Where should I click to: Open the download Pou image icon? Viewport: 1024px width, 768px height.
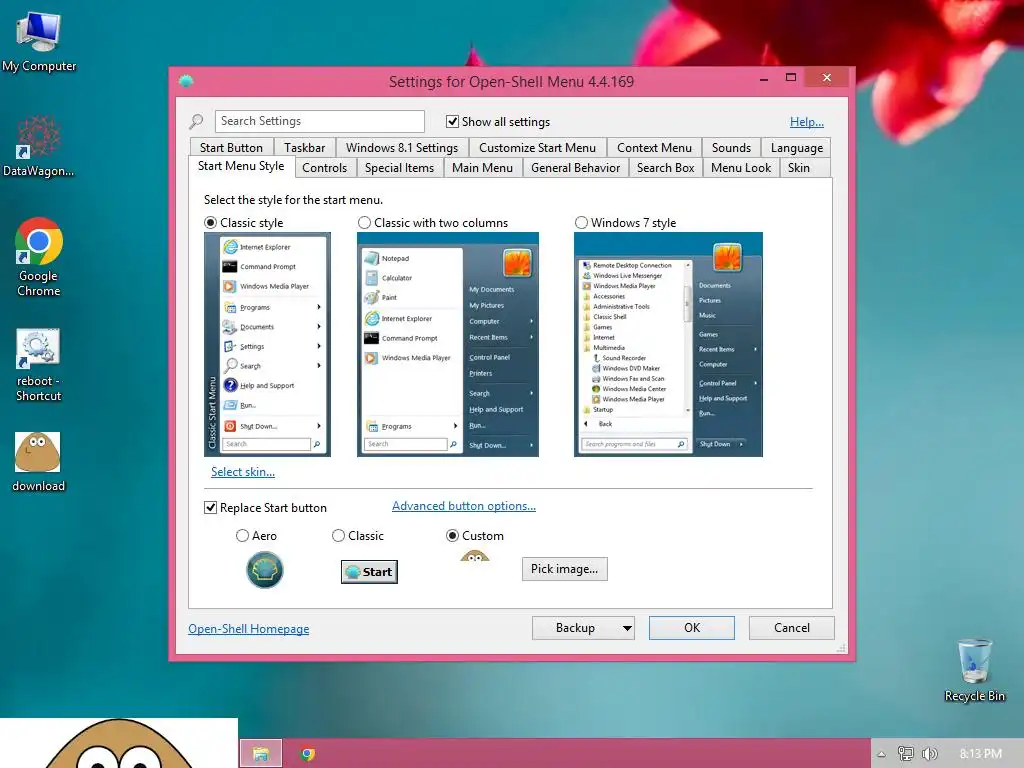click(39, 461)
